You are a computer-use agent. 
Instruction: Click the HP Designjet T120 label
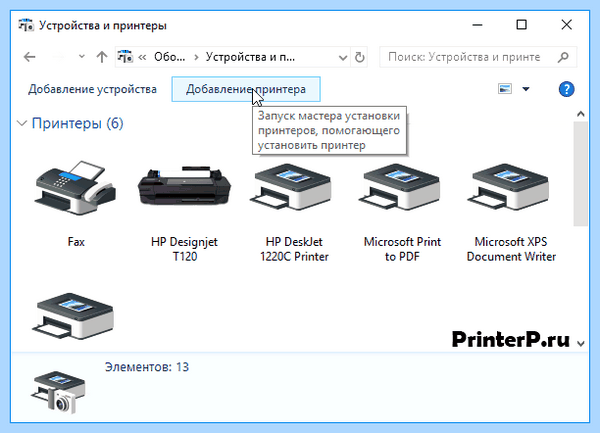coord(184,249)
